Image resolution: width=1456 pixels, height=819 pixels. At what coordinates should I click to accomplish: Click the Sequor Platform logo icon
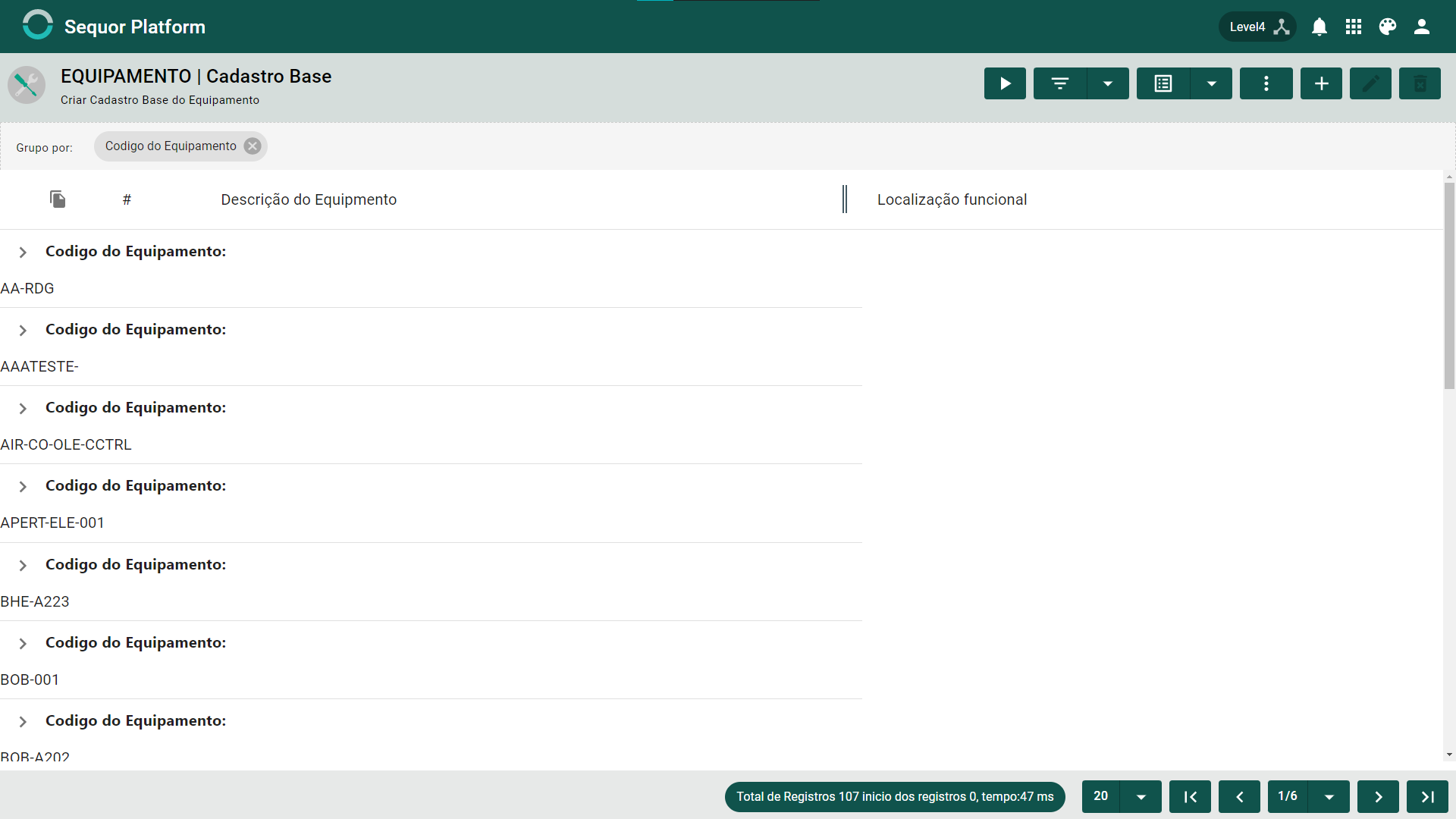[x=37, y=25]
